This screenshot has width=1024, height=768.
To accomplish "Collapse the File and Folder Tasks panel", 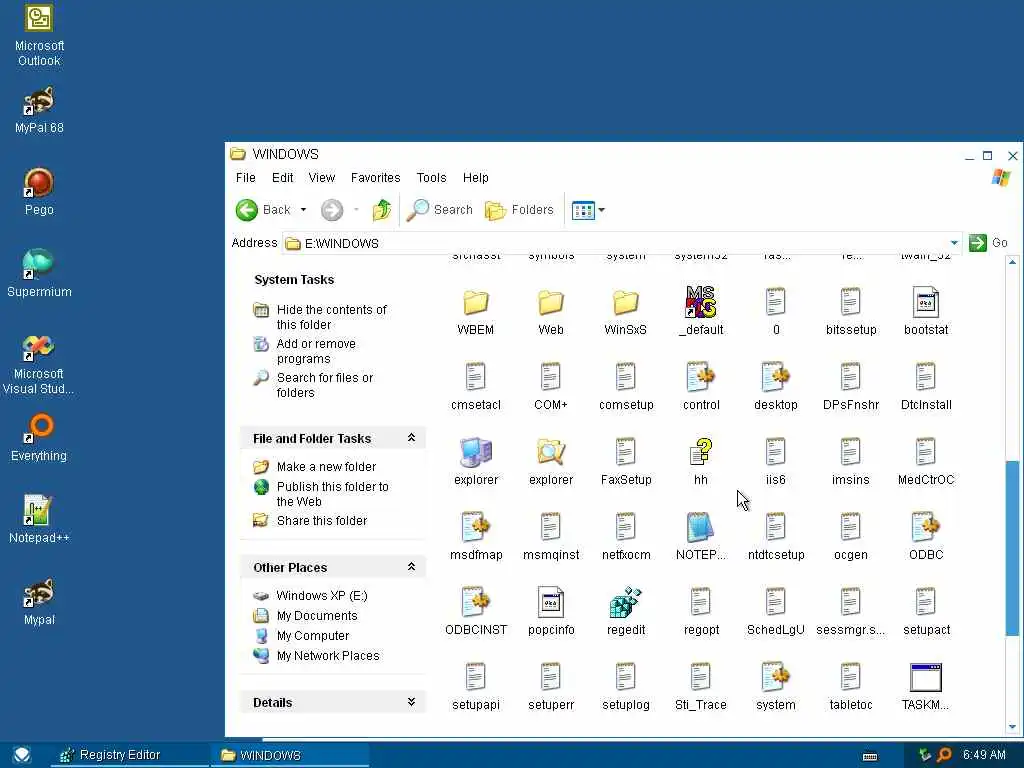I will [x=411, y=438].
